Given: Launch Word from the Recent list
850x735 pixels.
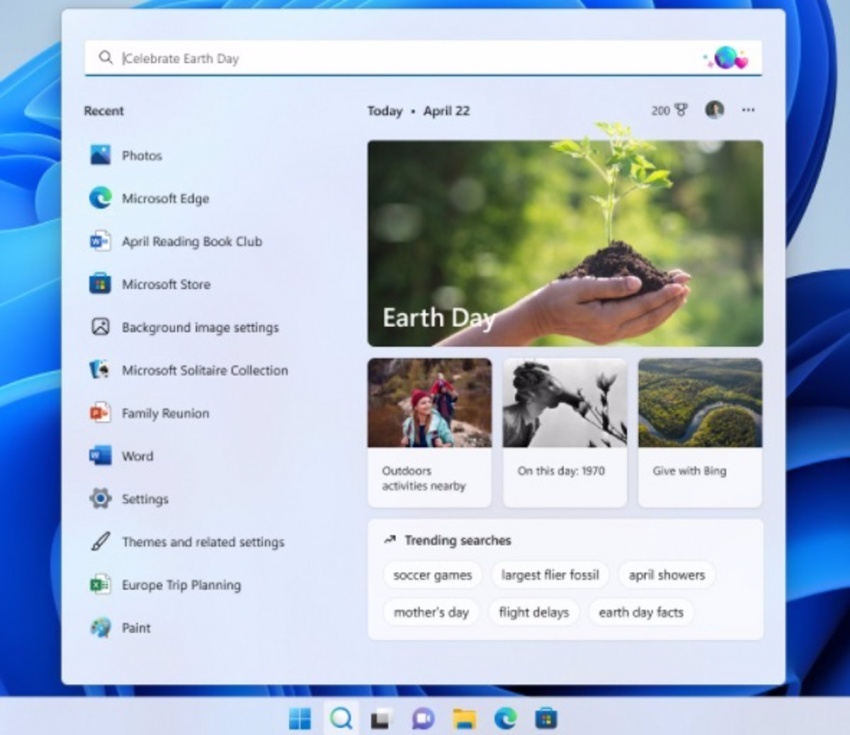Looking at the screenshot, I should point(137,457).
